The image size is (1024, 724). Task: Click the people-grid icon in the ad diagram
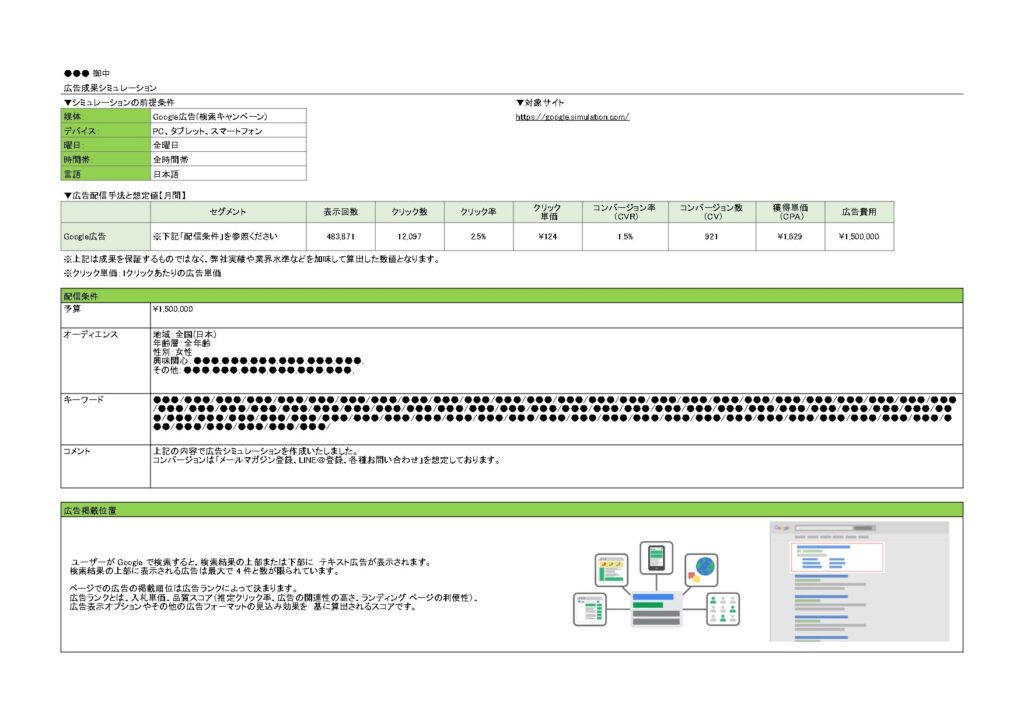click(723, 609)
